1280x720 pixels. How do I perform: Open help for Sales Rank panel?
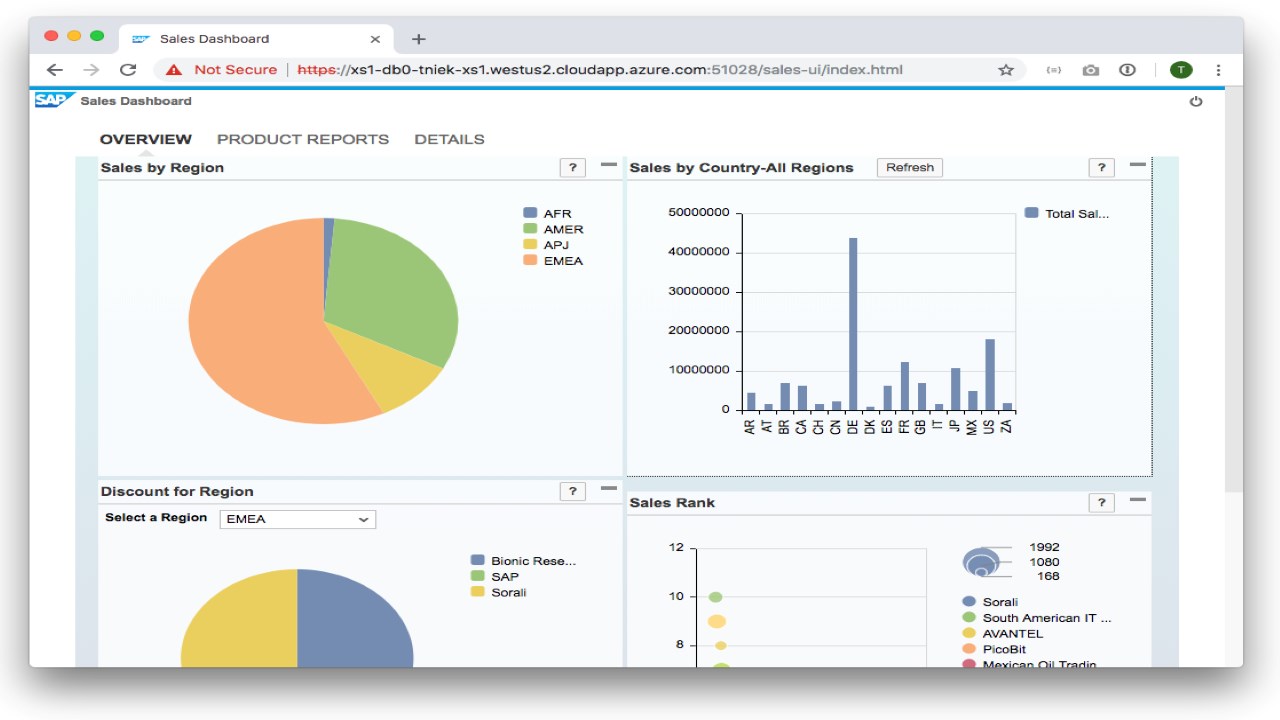(1101, 502)
